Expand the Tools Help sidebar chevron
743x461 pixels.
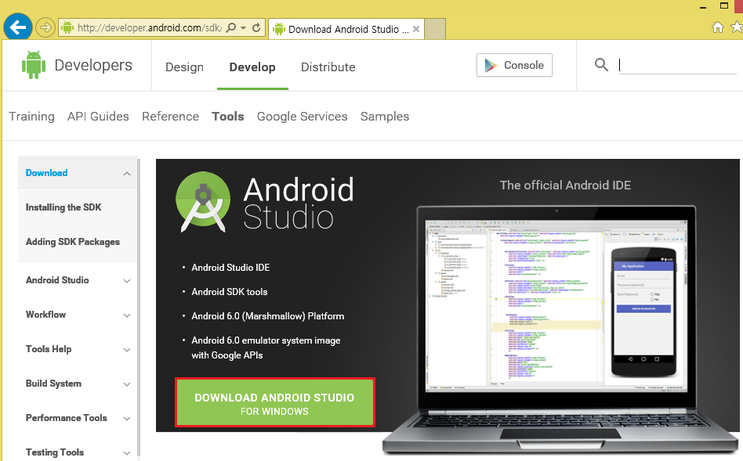(127, 350)
